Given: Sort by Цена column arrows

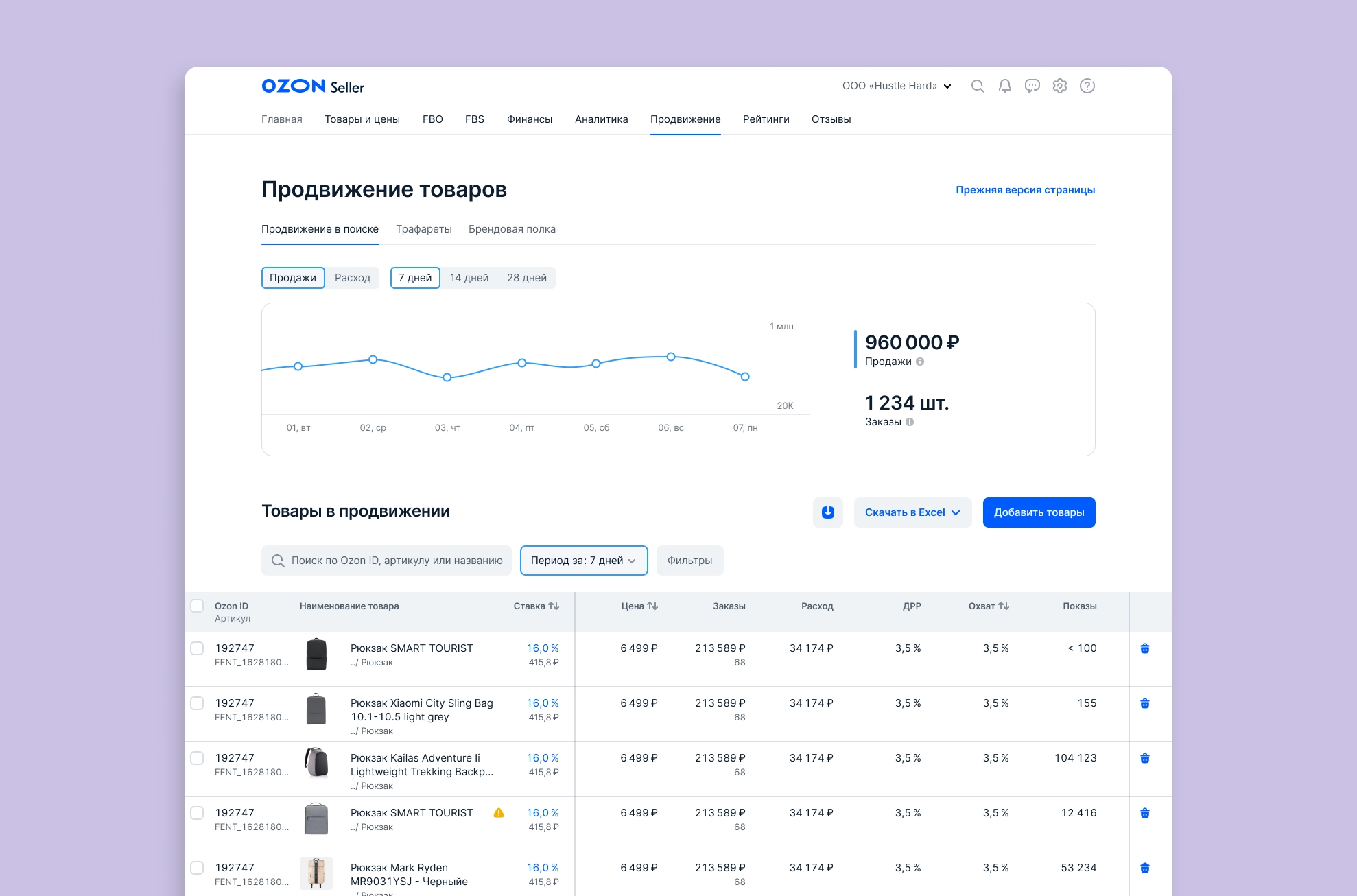Looking at the screenshot, I should point(652,606).
